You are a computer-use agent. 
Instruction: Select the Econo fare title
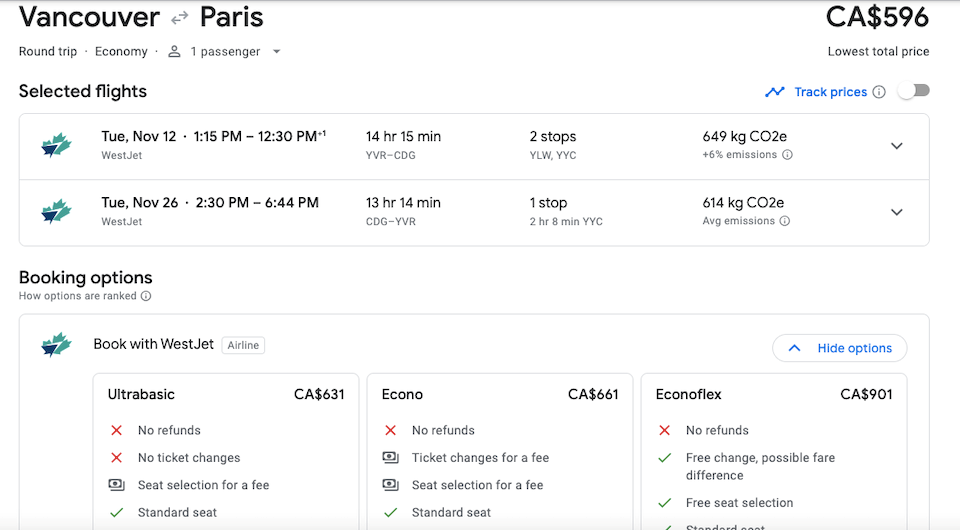[402, 394]
